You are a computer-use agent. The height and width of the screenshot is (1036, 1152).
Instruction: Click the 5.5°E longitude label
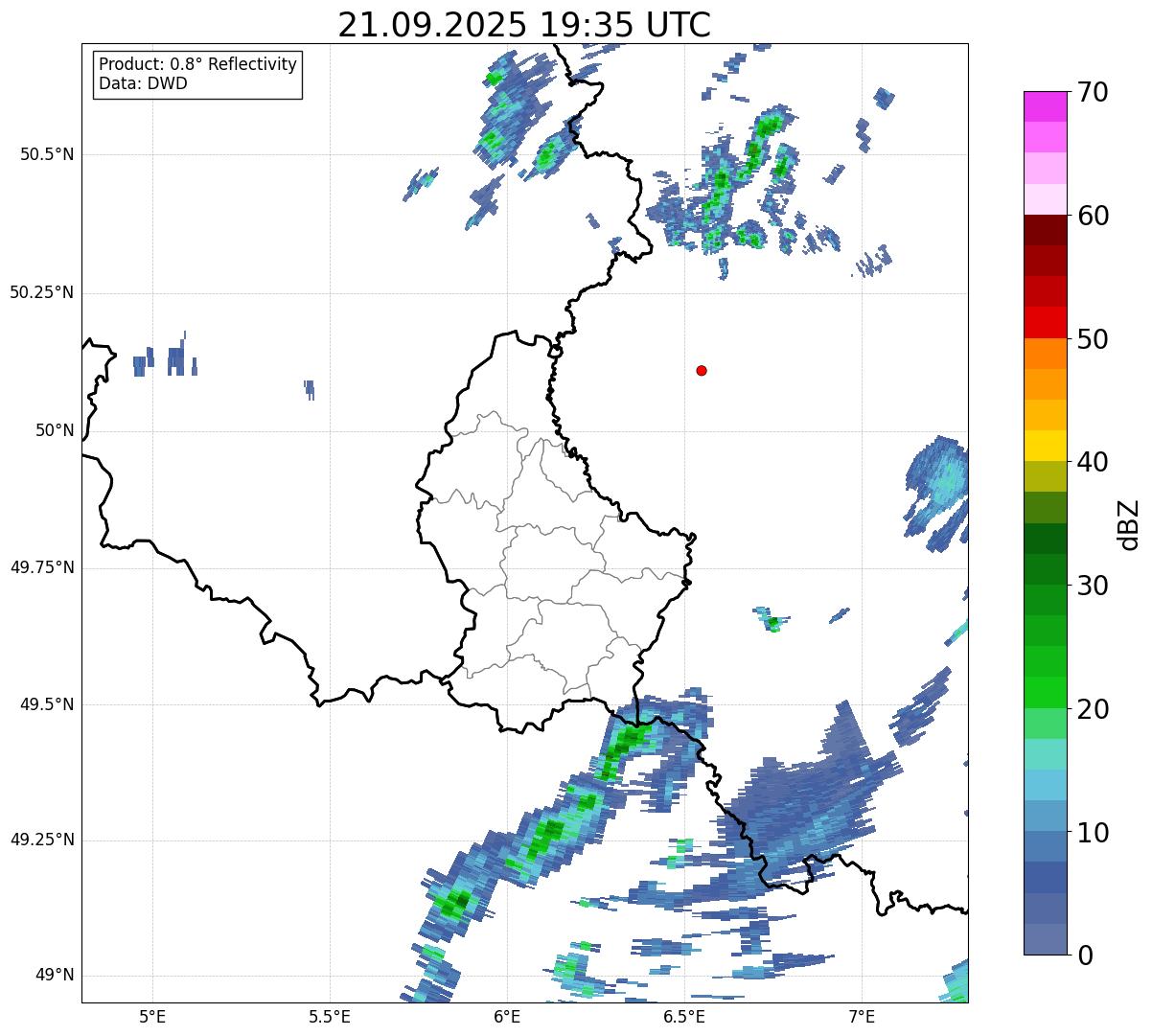point(330,1016)
